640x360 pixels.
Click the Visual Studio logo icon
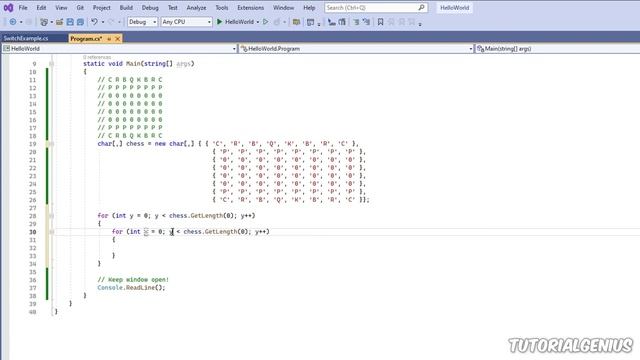pyautogui.click(x=8, y=8)
